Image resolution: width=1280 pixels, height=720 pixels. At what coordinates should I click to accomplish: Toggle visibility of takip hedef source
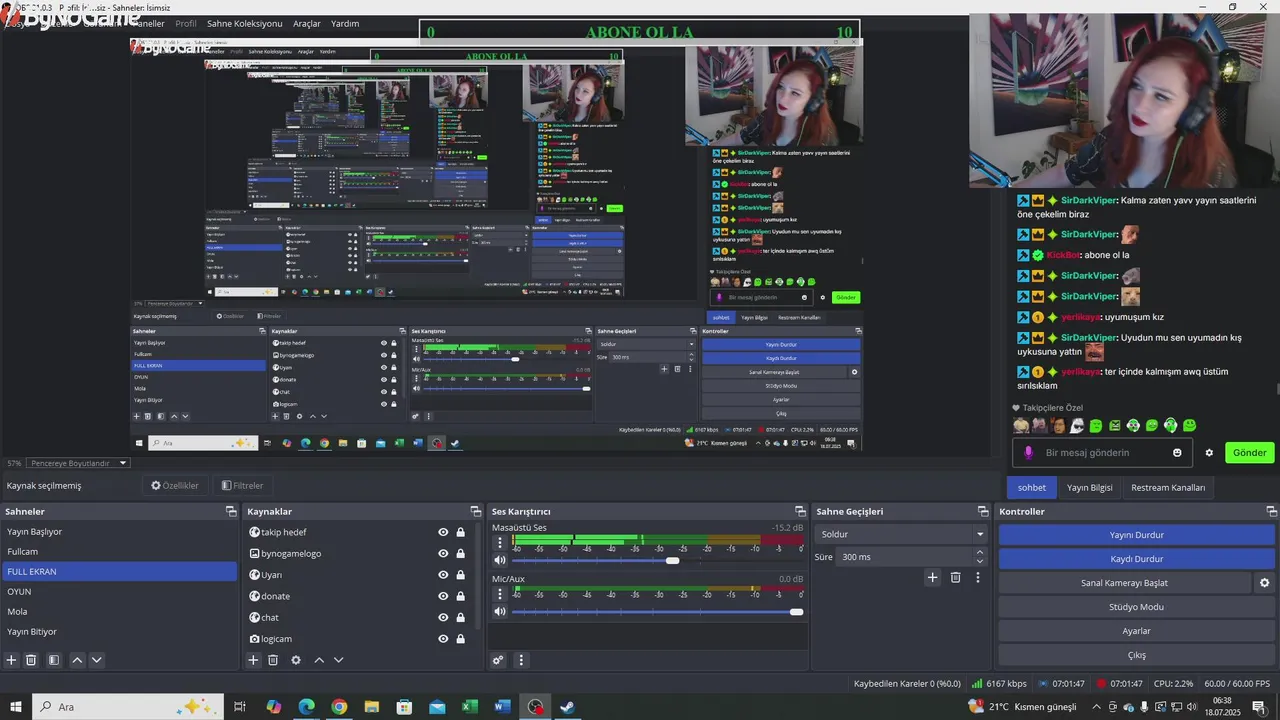click(x=443, y=532)
